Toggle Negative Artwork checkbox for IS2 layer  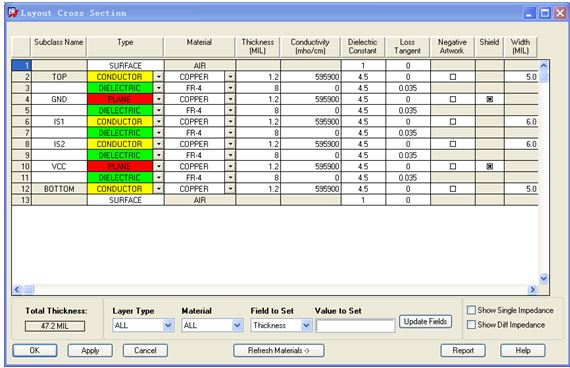coord(453,144)
